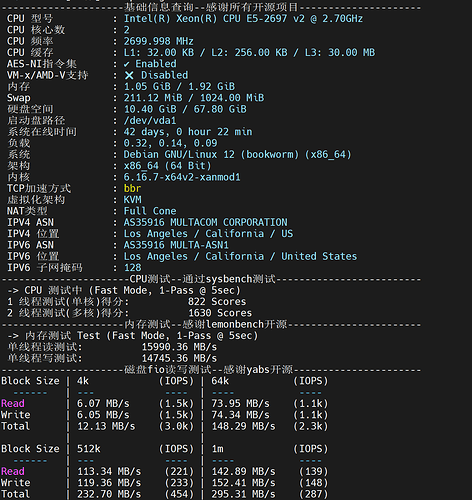Click the magenta 'Read' label in the 512k table
472x500 pixels.
[x=13, y=472]
